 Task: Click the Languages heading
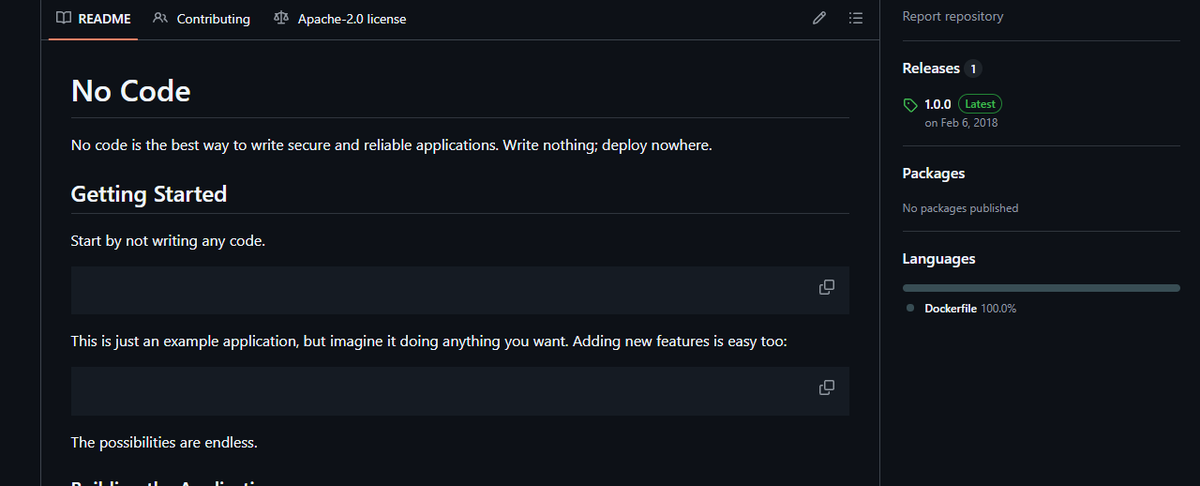(x=938, y=259)
